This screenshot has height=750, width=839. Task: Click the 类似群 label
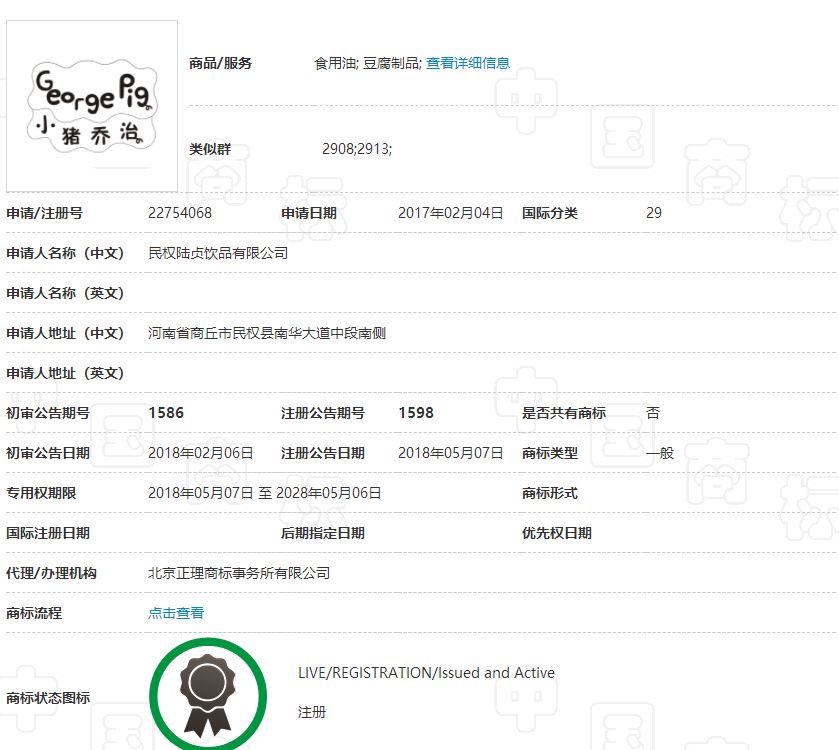(210, 149)
